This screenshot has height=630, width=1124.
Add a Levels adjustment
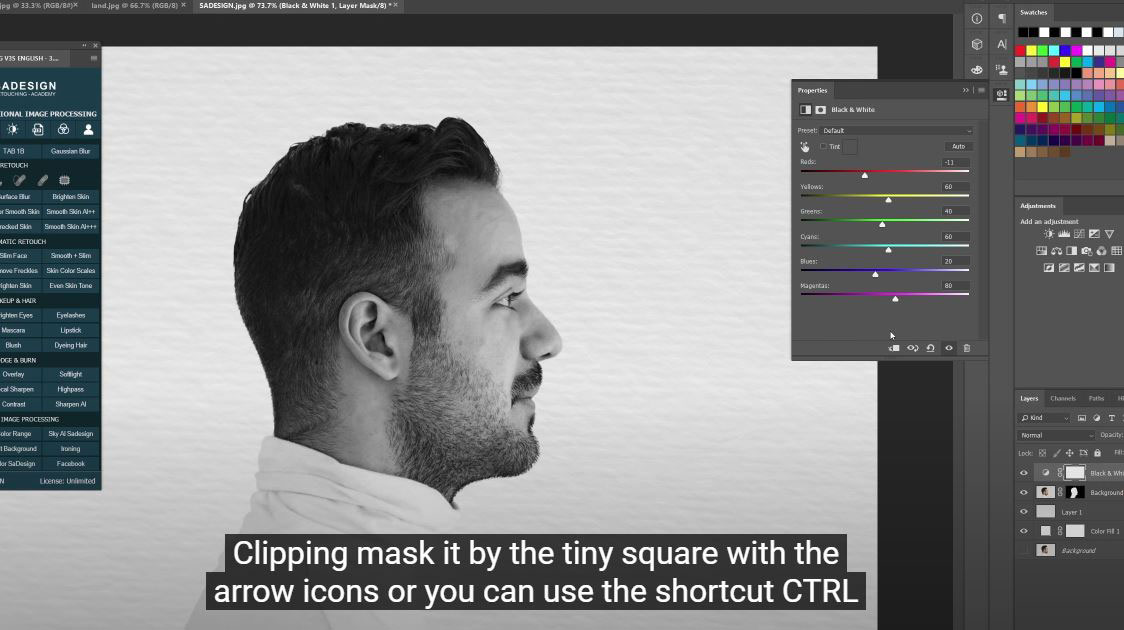(1064, 234)
